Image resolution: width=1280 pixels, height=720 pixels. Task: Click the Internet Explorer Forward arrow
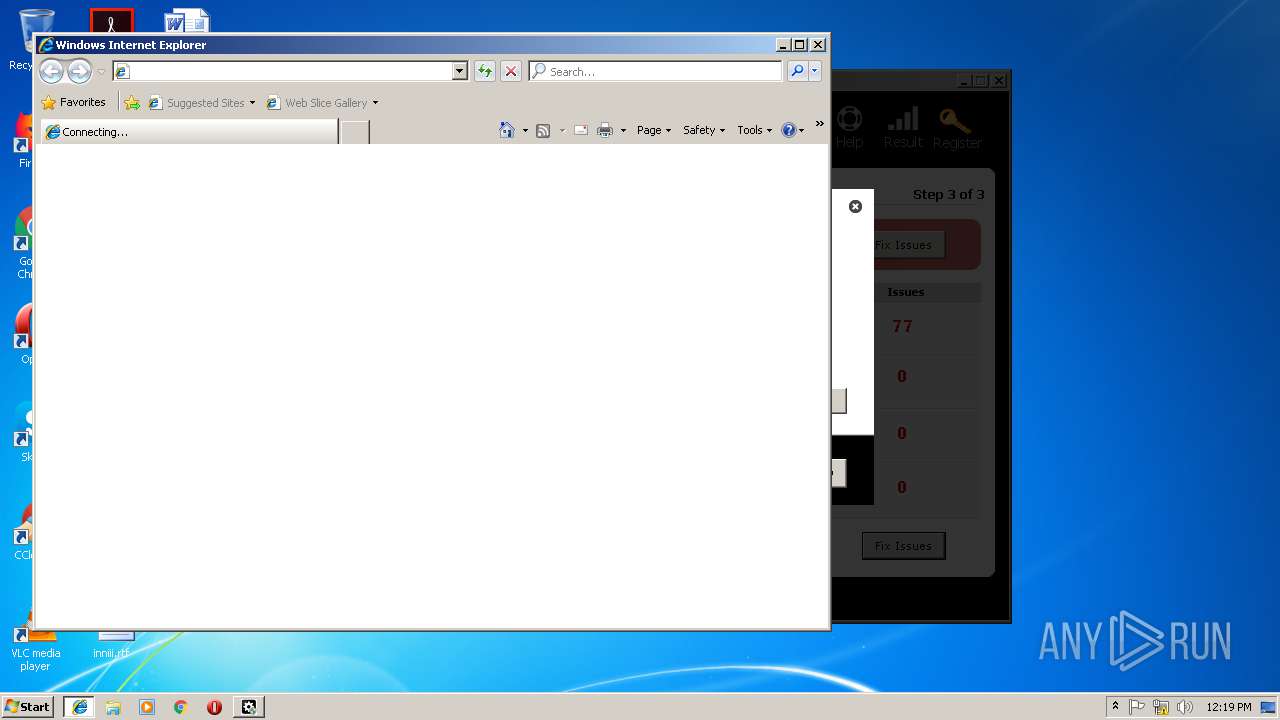pyautogui.click(x=79, y=71)
